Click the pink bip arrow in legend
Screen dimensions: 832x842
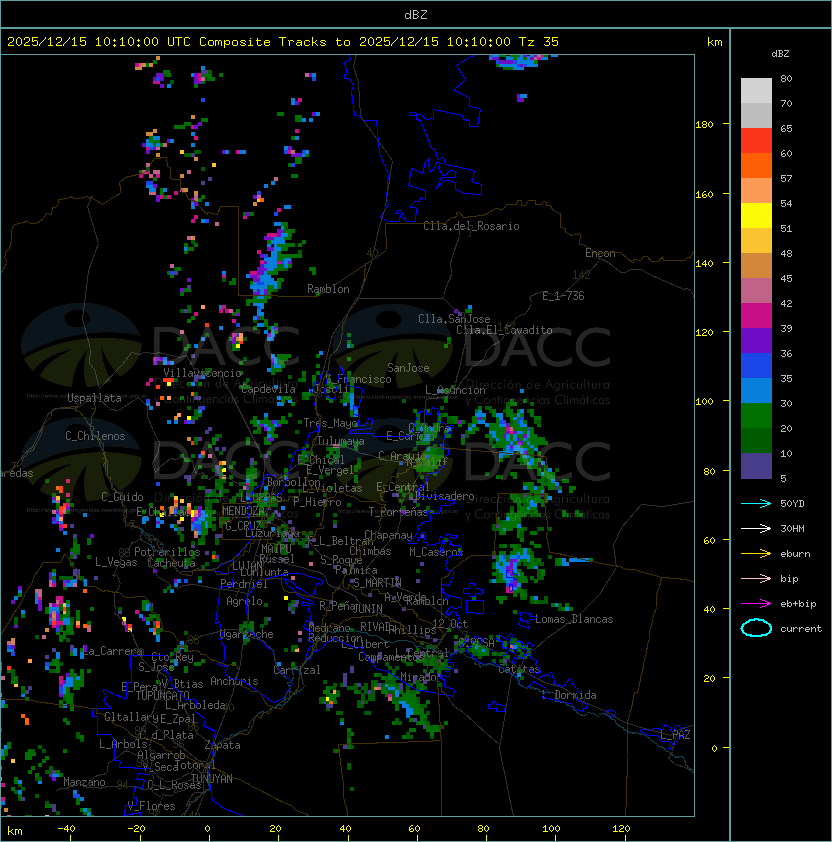click(756, 578)
